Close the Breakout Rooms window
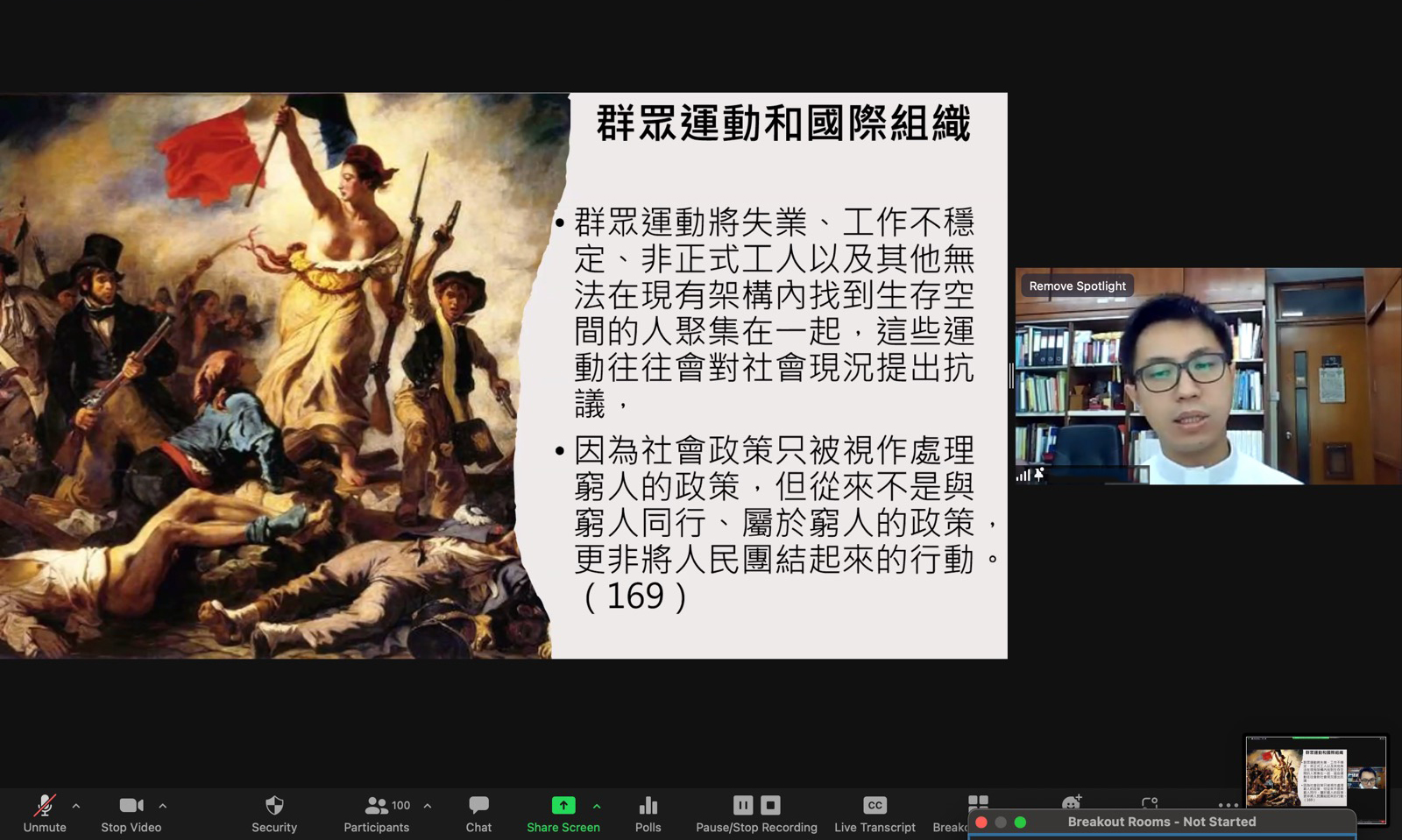This screenshot has height=840, width=1402. 981,822
